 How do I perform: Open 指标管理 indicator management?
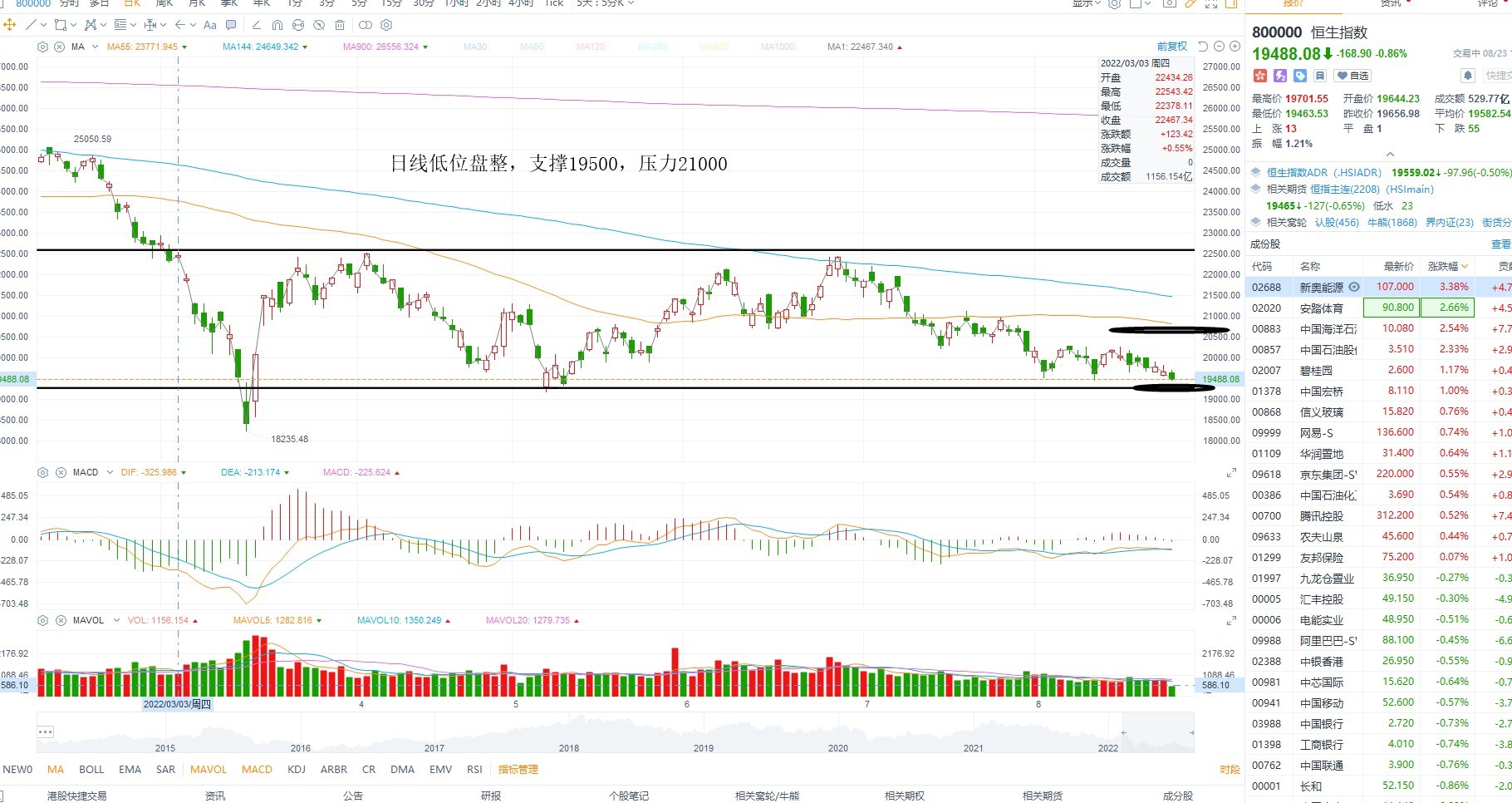518,770
